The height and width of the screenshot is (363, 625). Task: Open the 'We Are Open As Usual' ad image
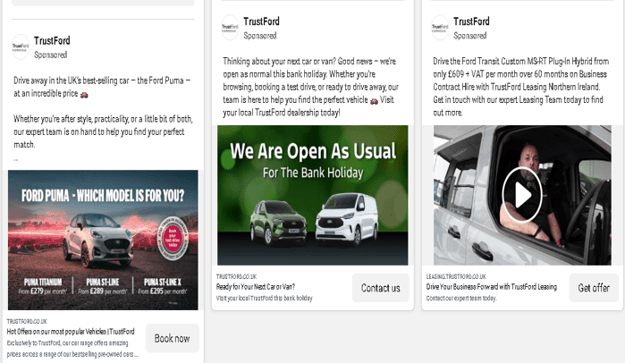(x=312, y=195)
